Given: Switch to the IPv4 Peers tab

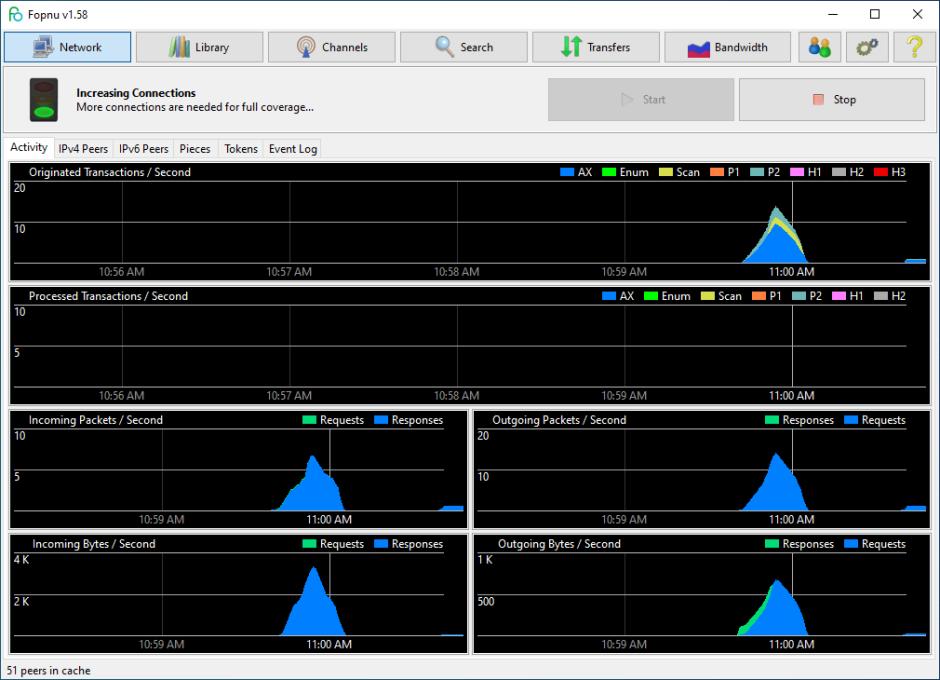Looking at the screenshot, I should (83, 149).
